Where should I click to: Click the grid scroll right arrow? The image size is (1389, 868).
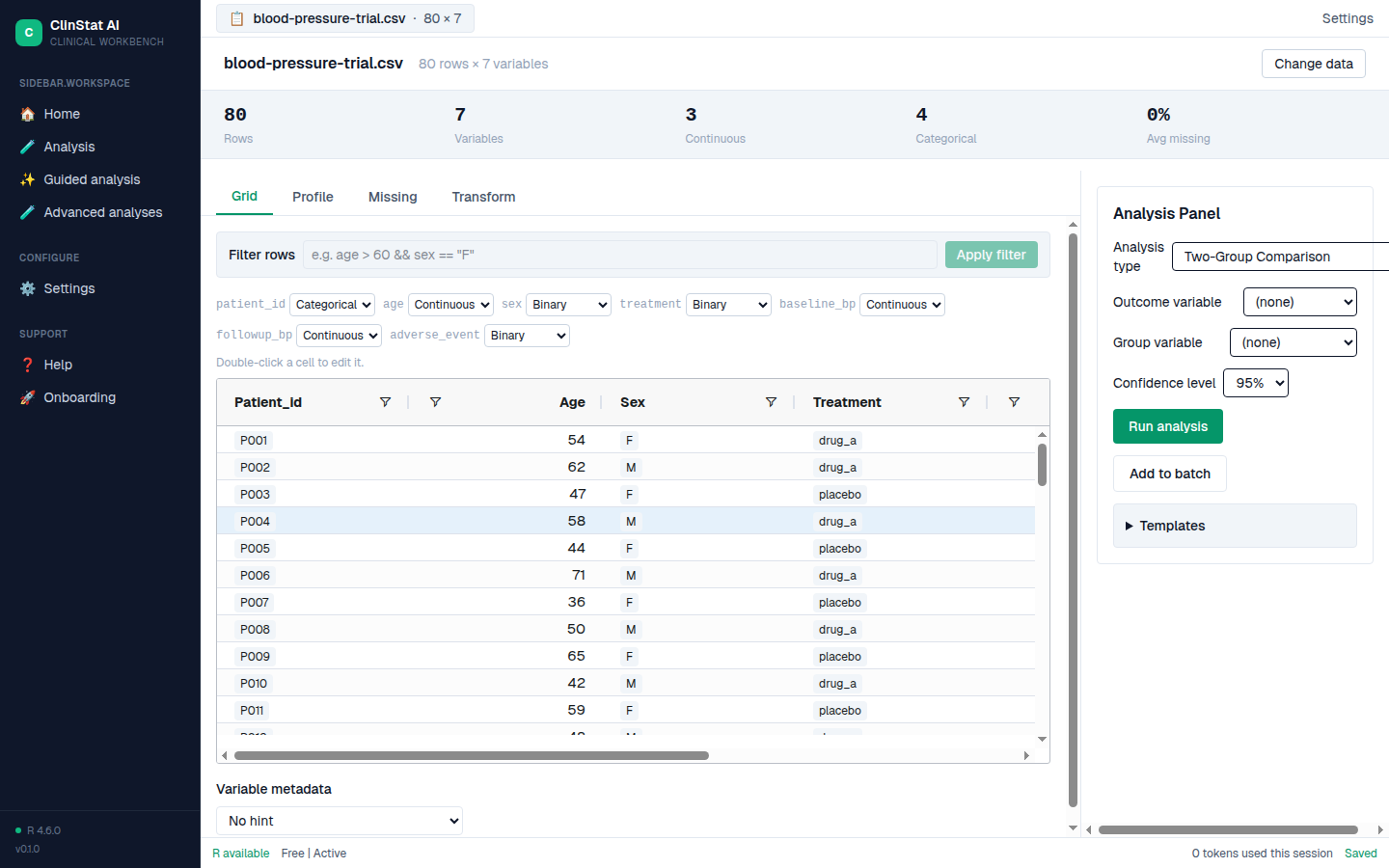coord(1026,756)
